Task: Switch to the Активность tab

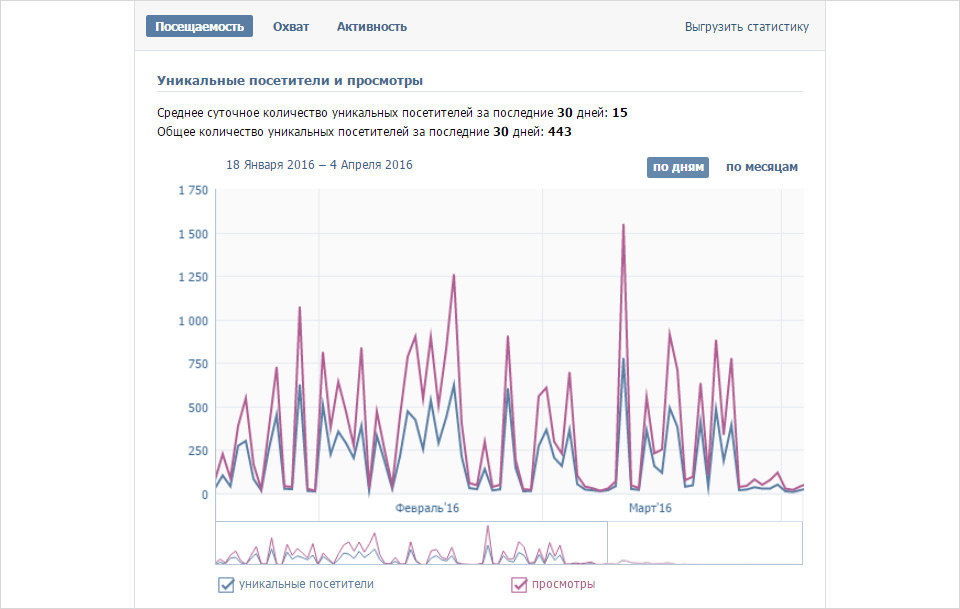Action: (x=372, y=27)
